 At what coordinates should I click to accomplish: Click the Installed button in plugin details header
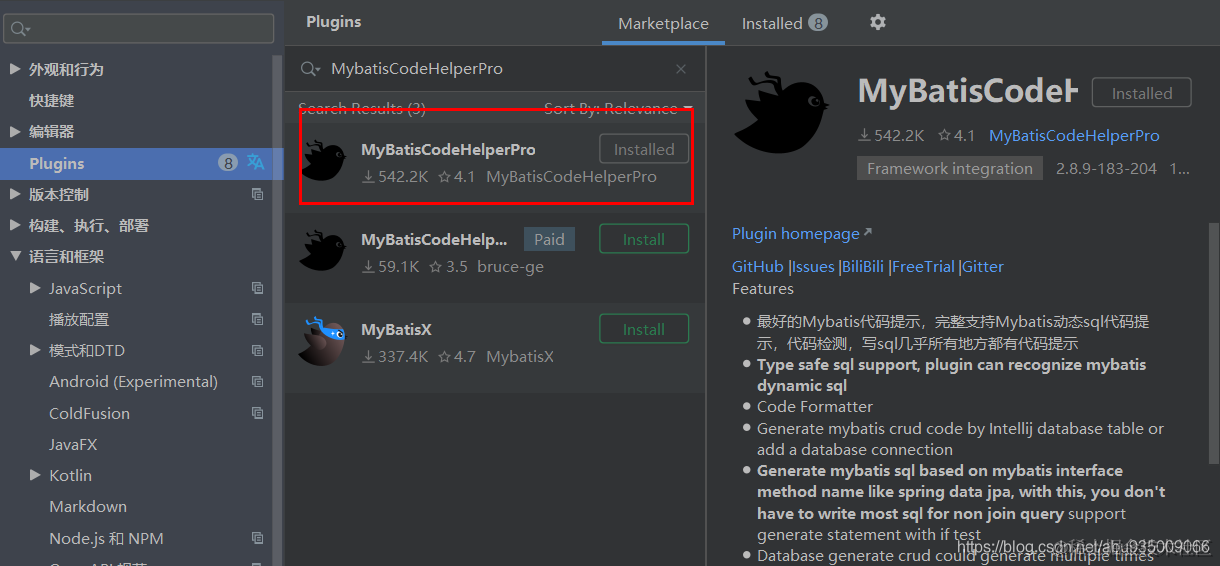[1141, 93]
